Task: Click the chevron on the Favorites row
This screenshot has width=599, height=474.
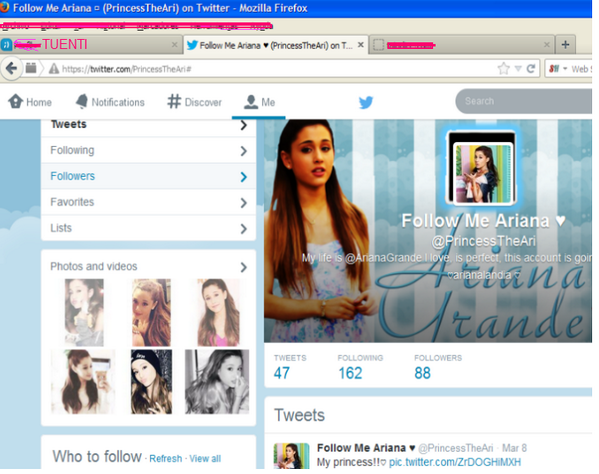Action: (x=244, y=203)
